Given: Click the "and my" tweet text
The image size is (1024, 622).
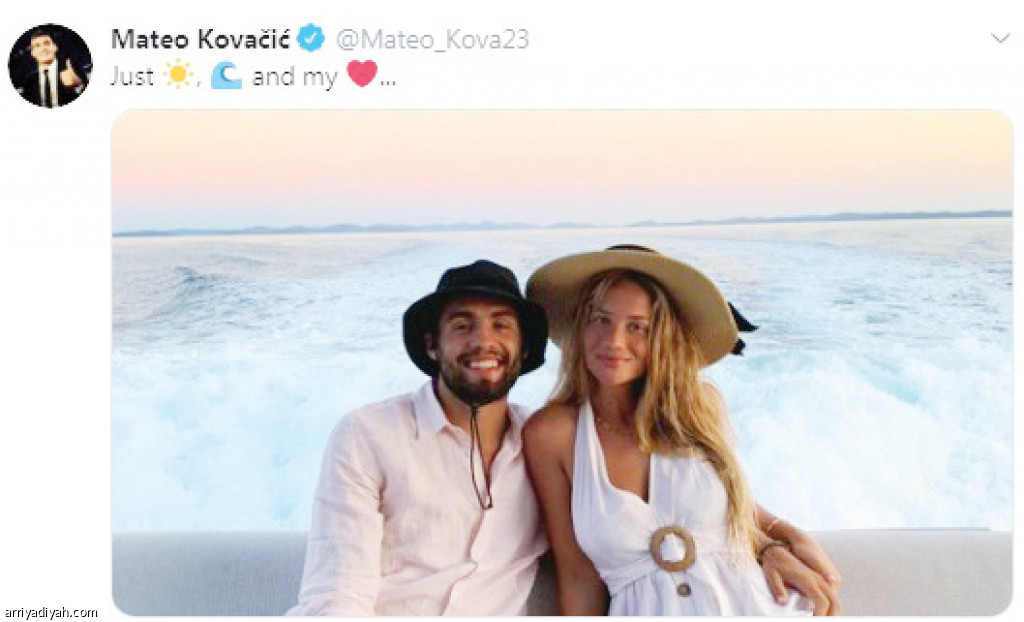Looking at the screenshot, I should (295, 77).
